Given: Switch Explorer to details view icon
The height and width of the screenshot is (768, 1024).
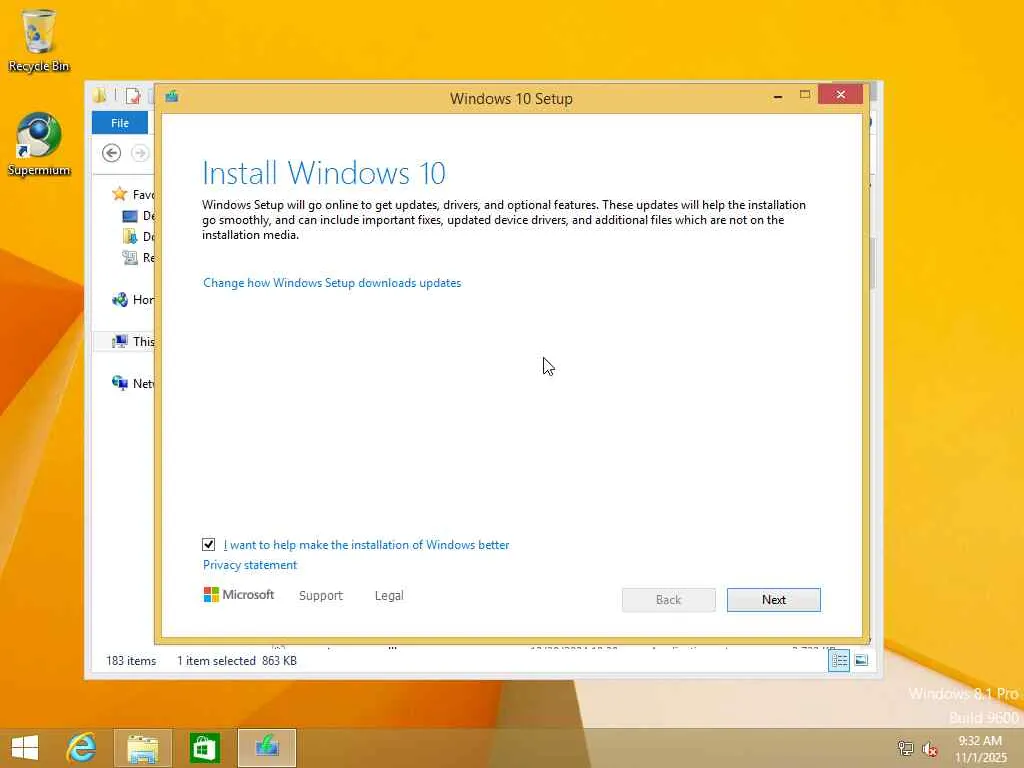Looking at the screenshot, I should pyautogui.click(x=839, y=660).
